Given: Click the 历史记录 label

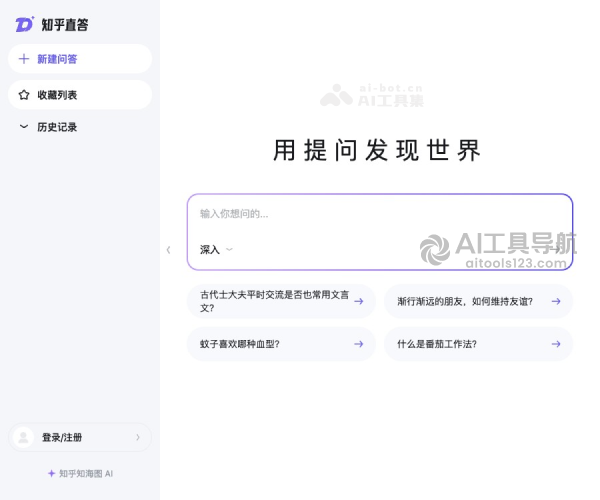Looking at the screenshot, I should tap(57, 127).
